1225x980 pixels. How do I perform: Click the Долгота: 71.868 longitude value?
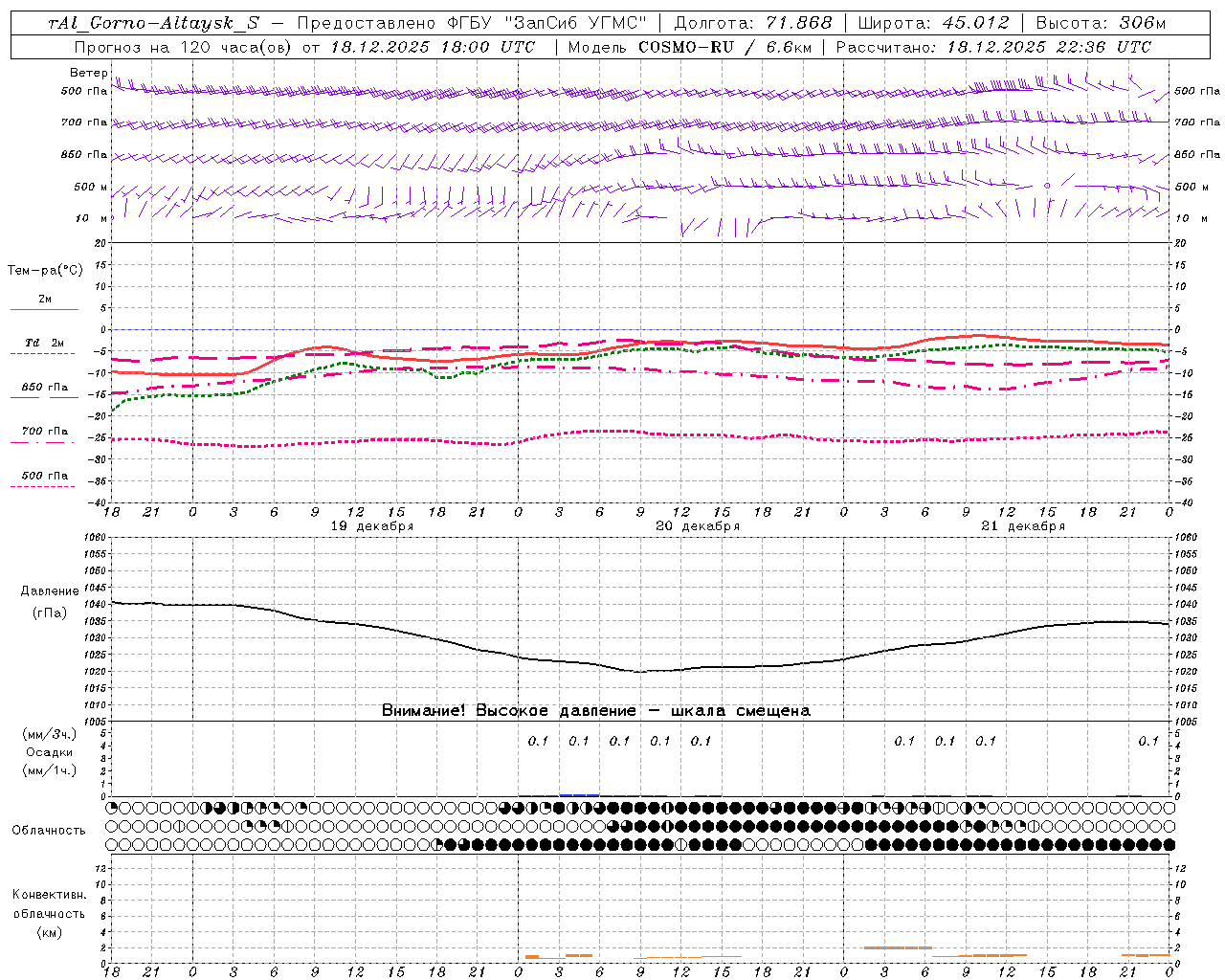click(753, 23)
